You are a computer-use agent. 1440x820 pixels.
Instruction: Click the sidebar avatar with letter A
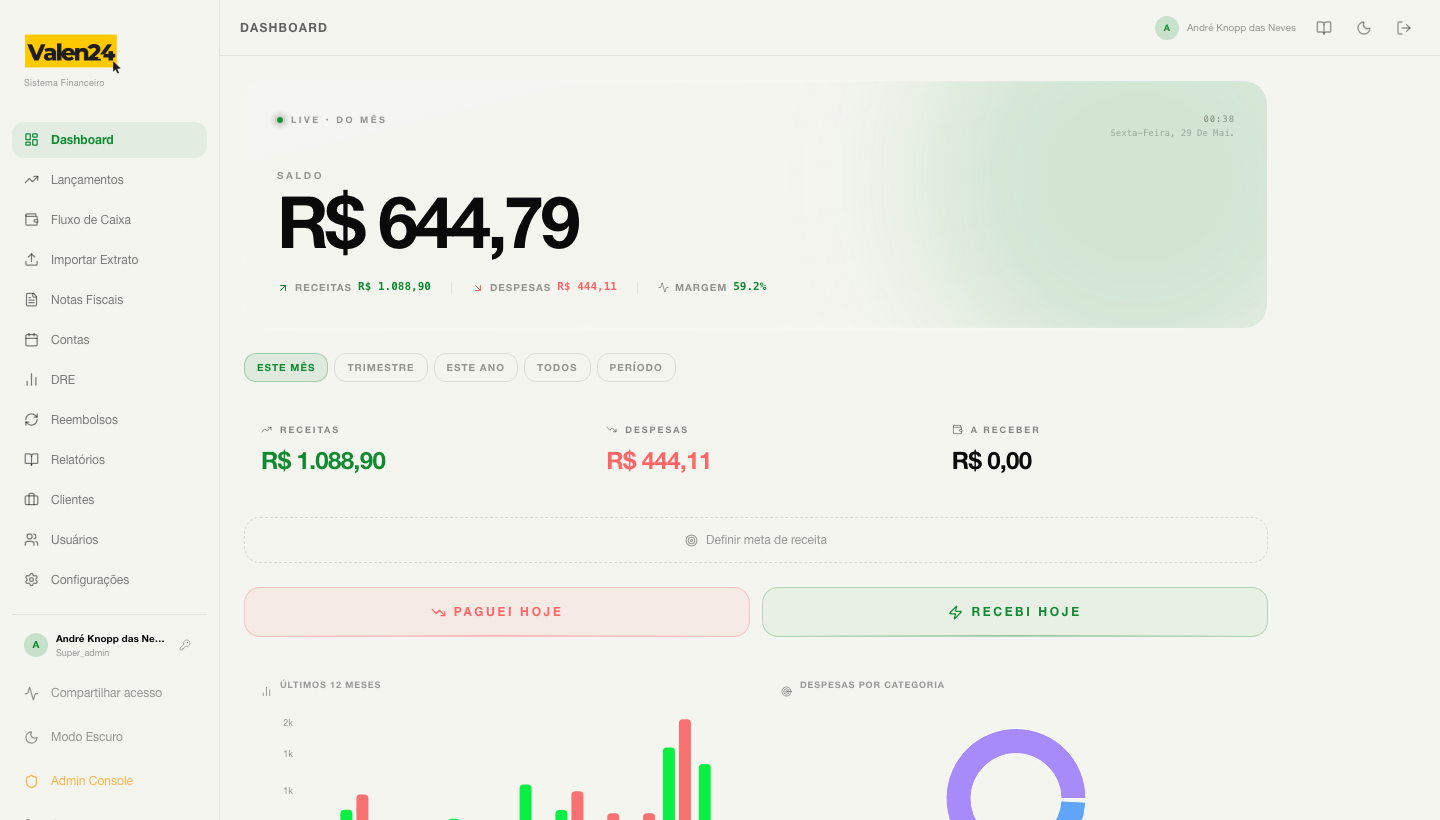click(x=36, y=645)
